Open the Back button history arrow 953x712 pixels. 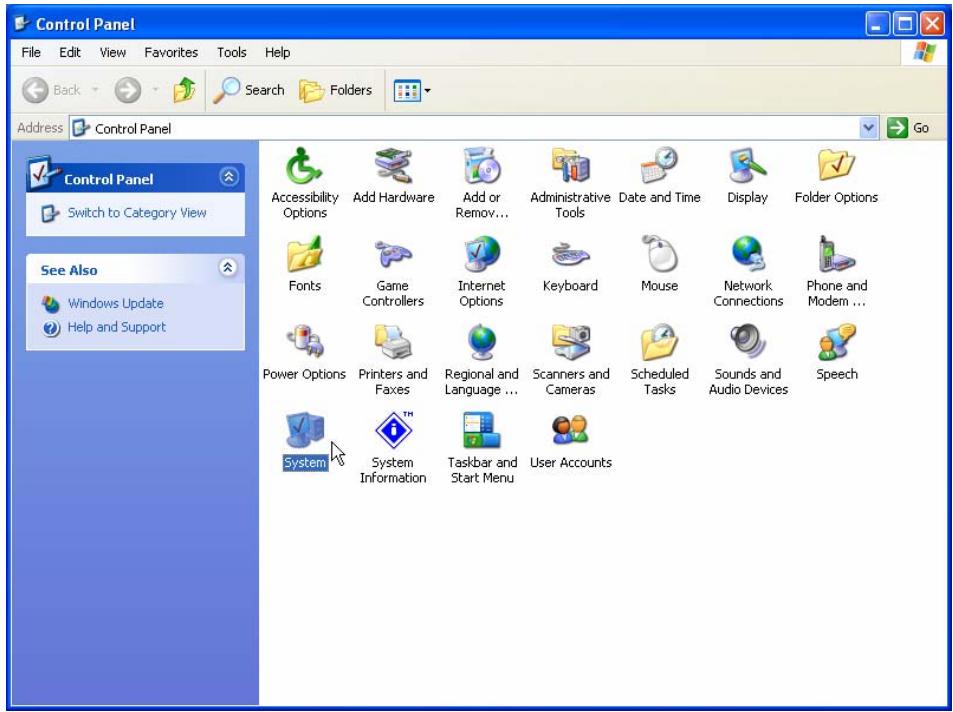pos(95,90)
